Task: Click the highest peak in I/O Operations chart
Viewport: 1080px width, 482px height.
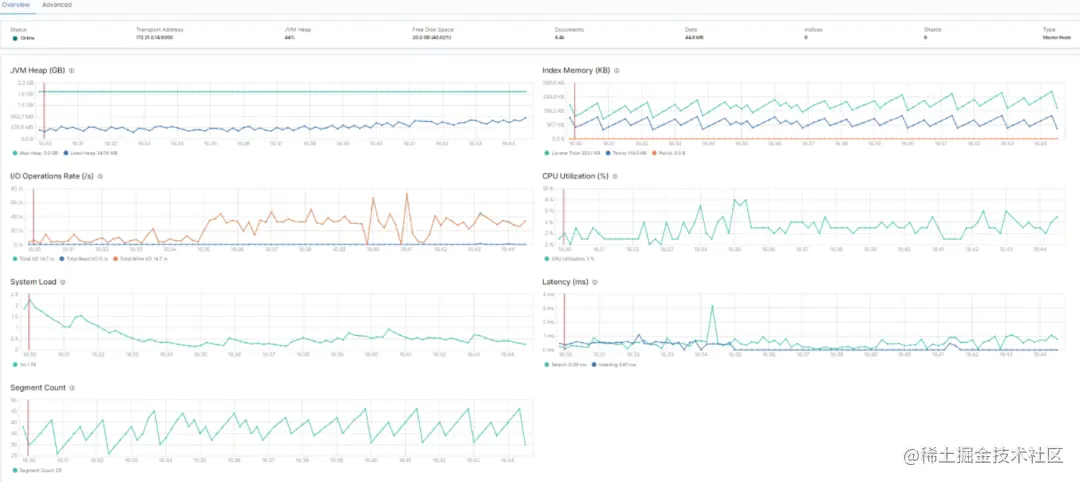Action: click(407, 193)
